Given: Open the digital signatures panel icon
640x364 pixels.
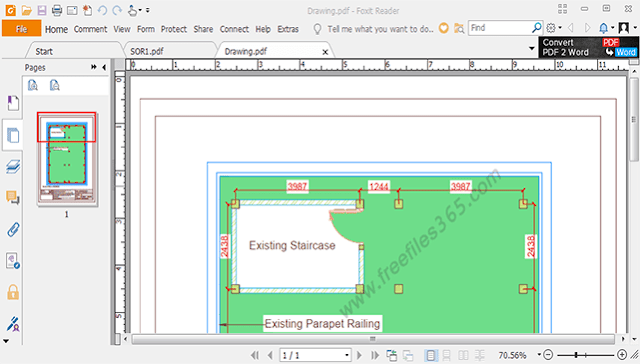Looking at the screenshot, I should [x=13, y=261].
